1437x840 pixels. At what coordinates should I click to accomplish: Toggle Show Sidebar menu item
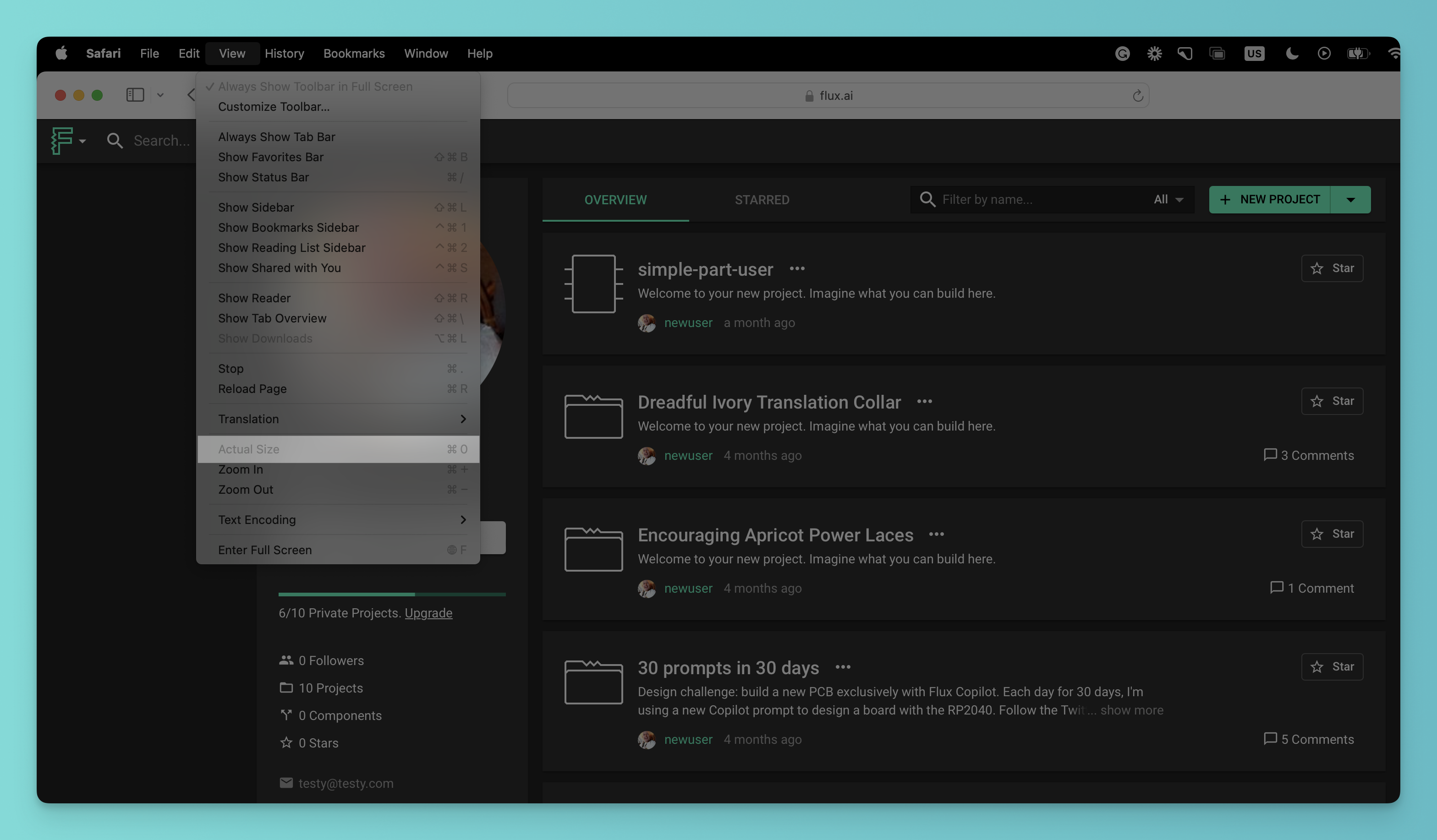(338, 207)
